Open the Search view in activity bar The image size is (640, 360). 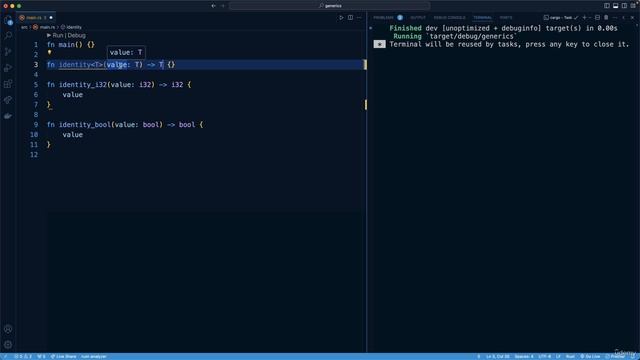[x=8, y=36]
